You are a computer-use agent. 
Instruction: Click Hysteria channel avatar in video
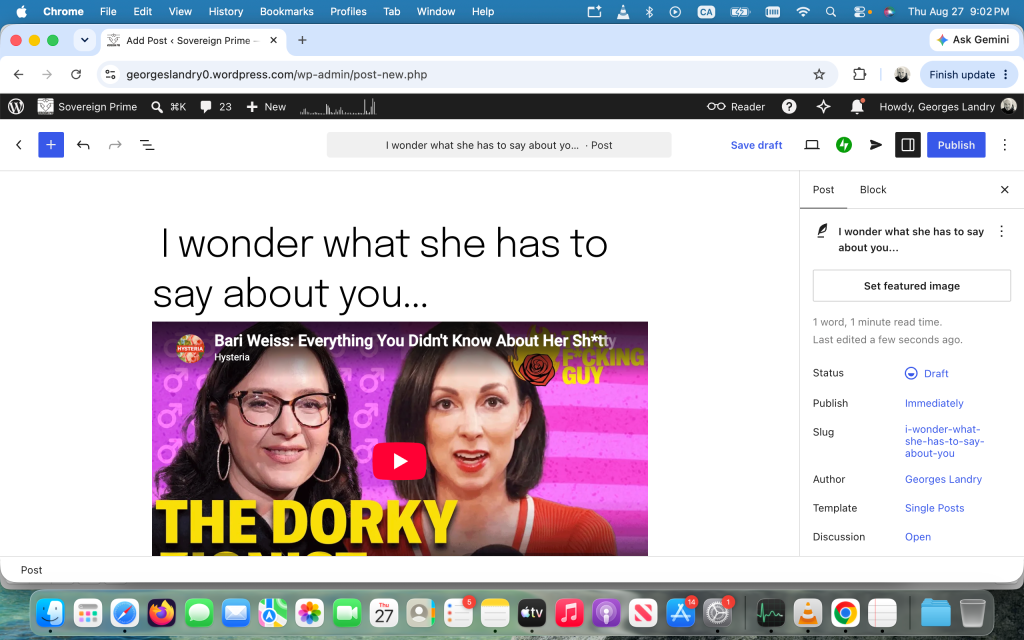pyautogui.click(x=190, y=348)
